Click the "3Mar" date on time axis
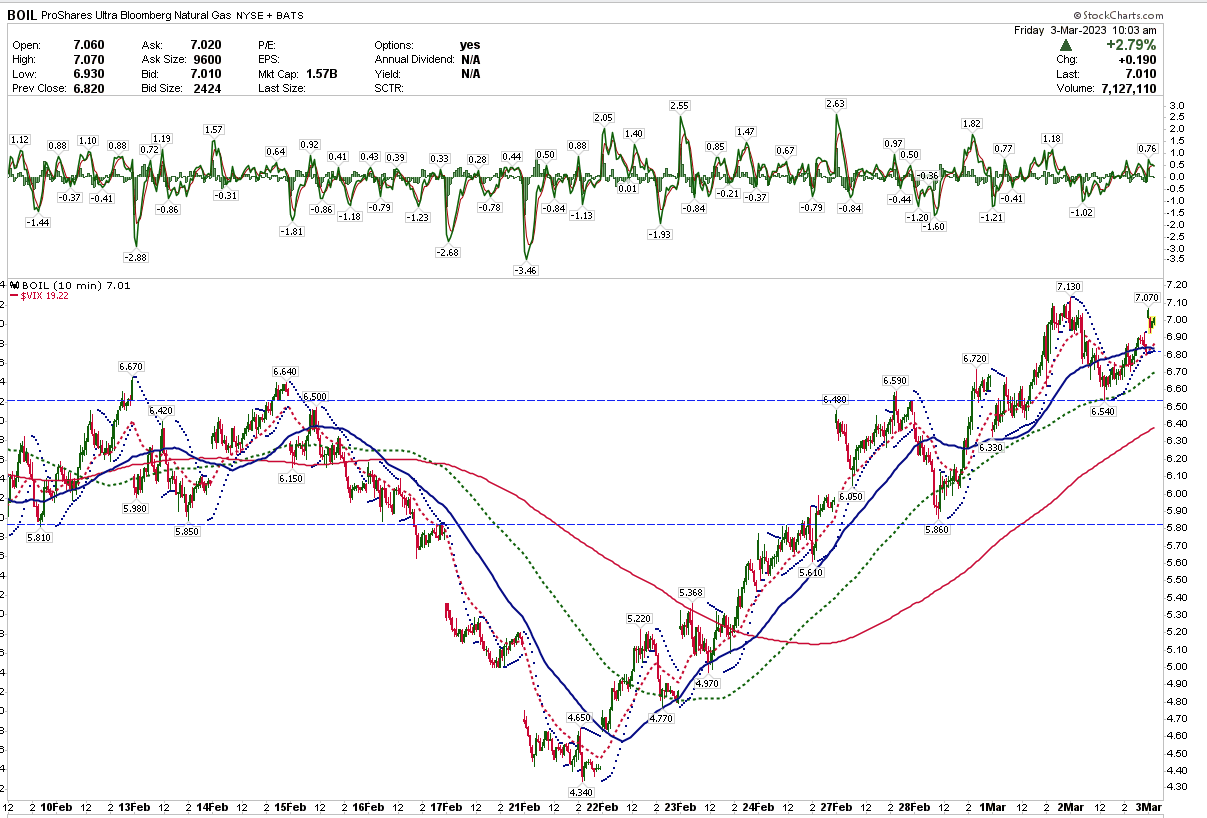Screen dimensions: 1207x818 point(1147,807)
